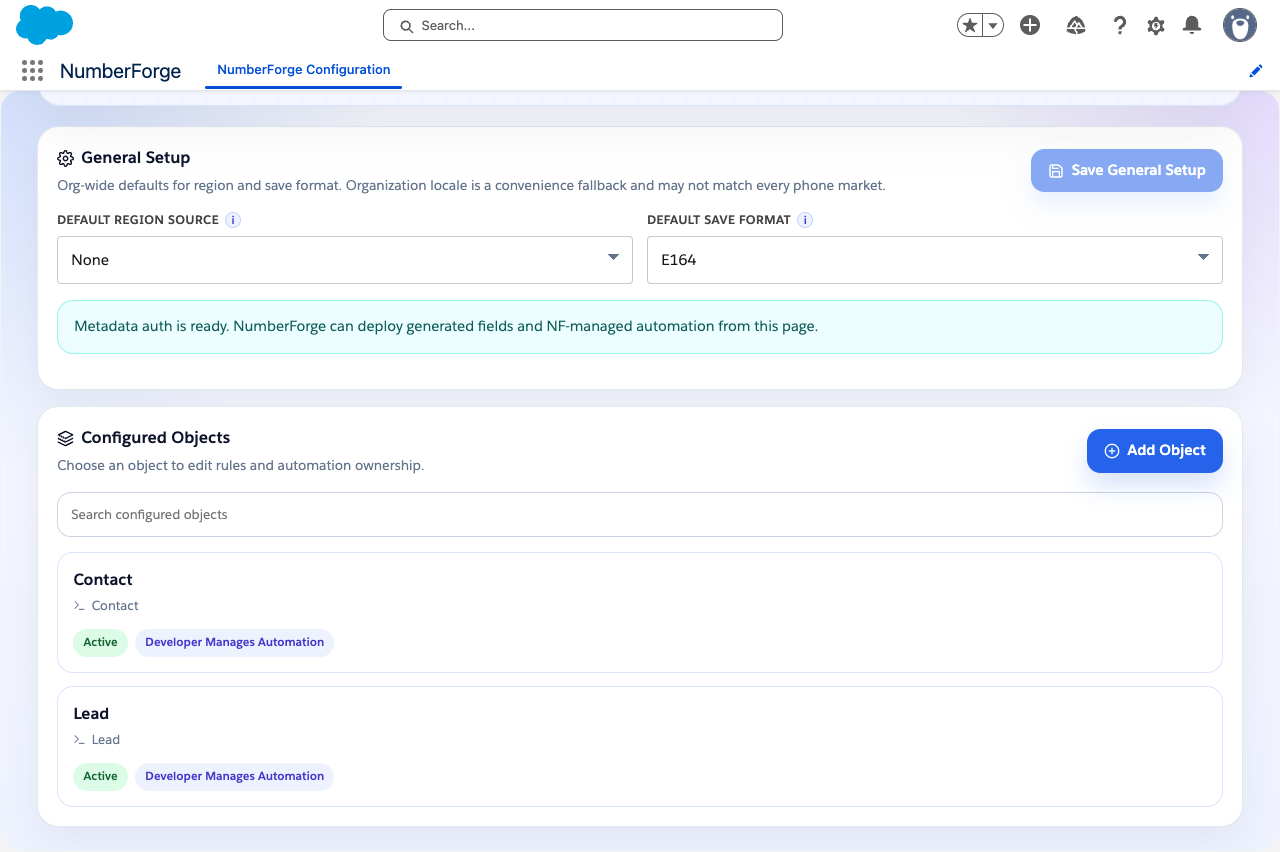Show Default Region Source info tooltip

pos(232,220)
